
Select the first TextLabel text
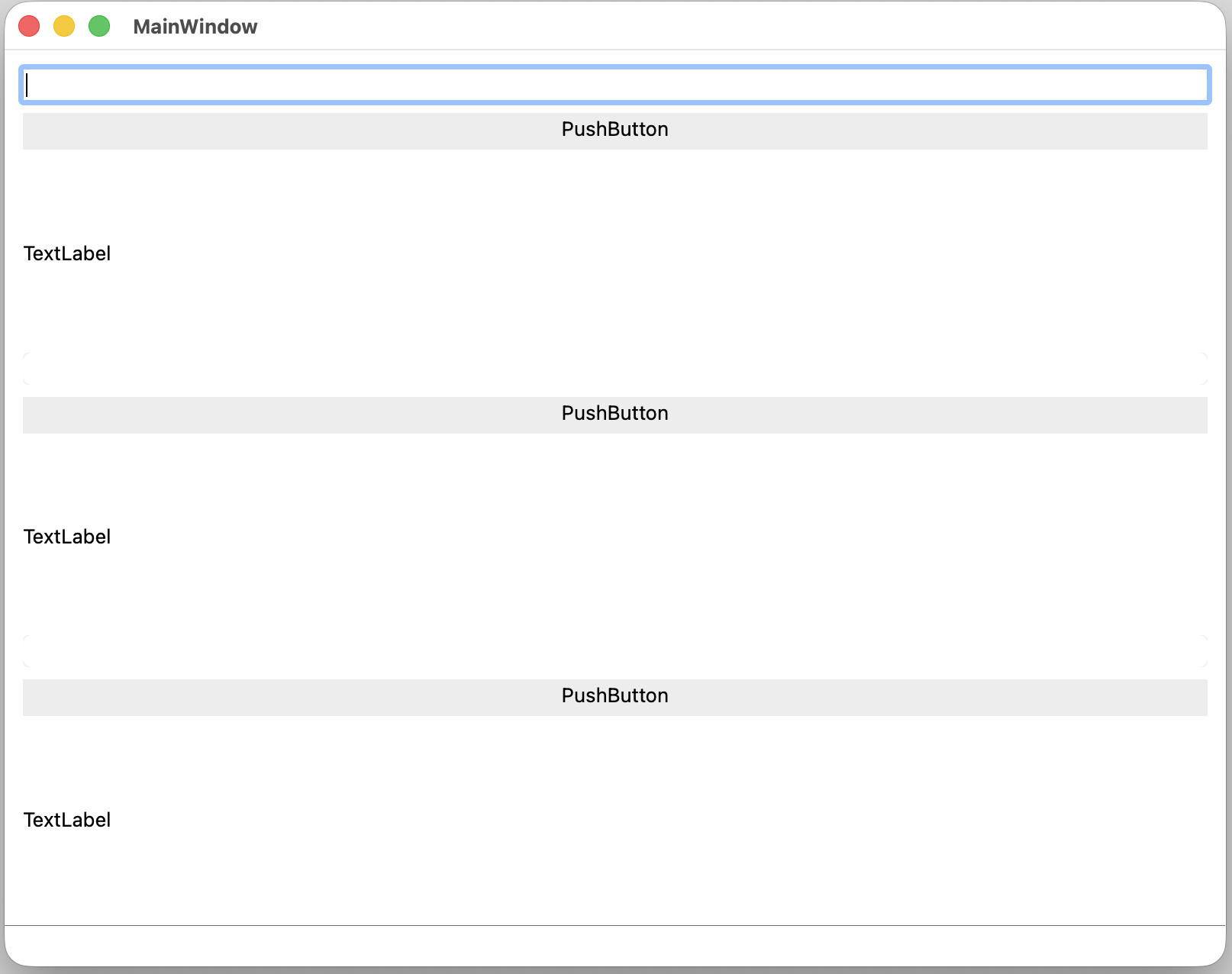[67, 253]
